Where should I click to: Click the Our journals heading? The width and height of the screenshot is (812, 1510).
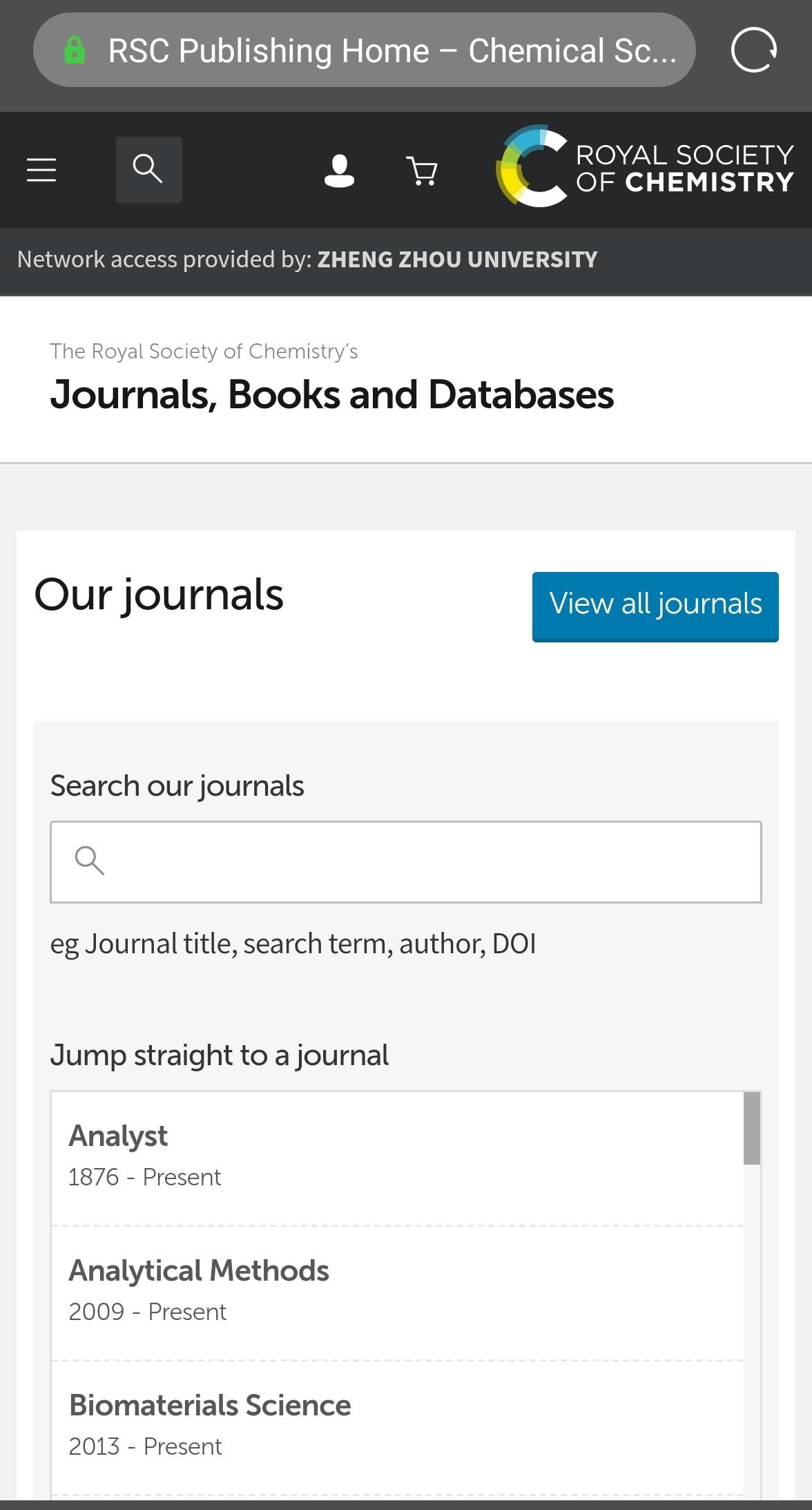tap(159, 595)
